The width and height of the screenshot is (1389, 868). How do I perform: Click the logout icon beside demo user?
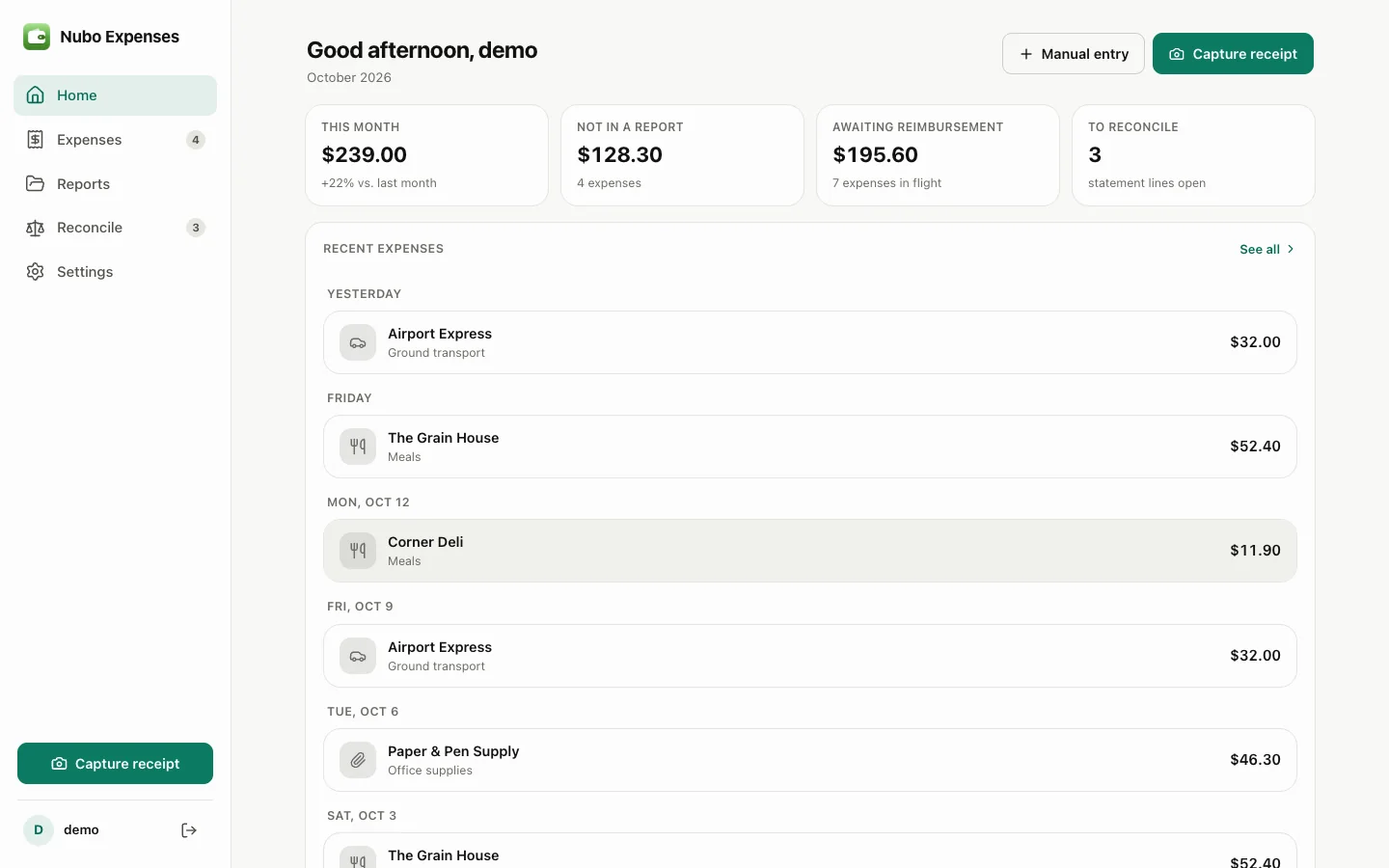[x=189, y=830]
